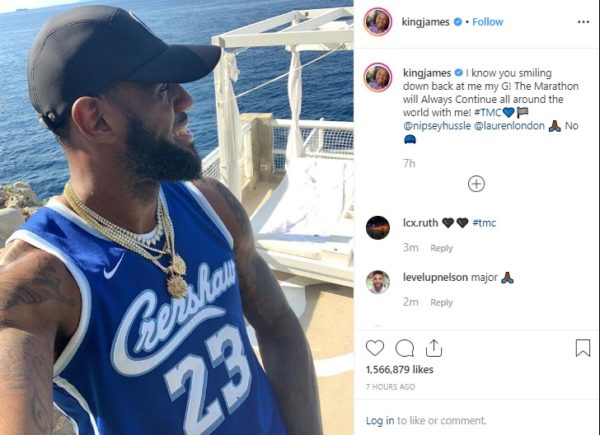Click the Log in link

380,420
